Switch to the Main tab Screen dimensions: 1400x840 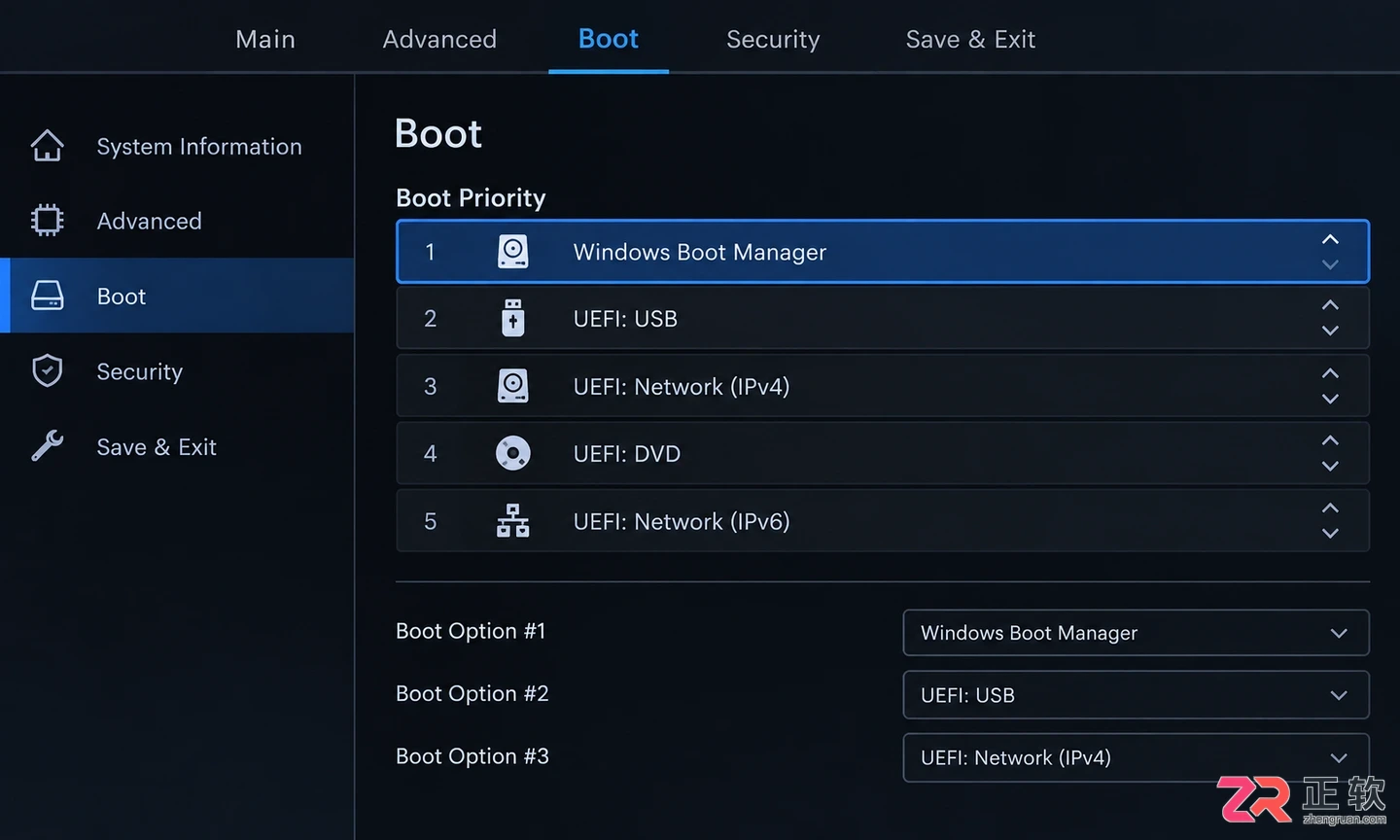265,39
